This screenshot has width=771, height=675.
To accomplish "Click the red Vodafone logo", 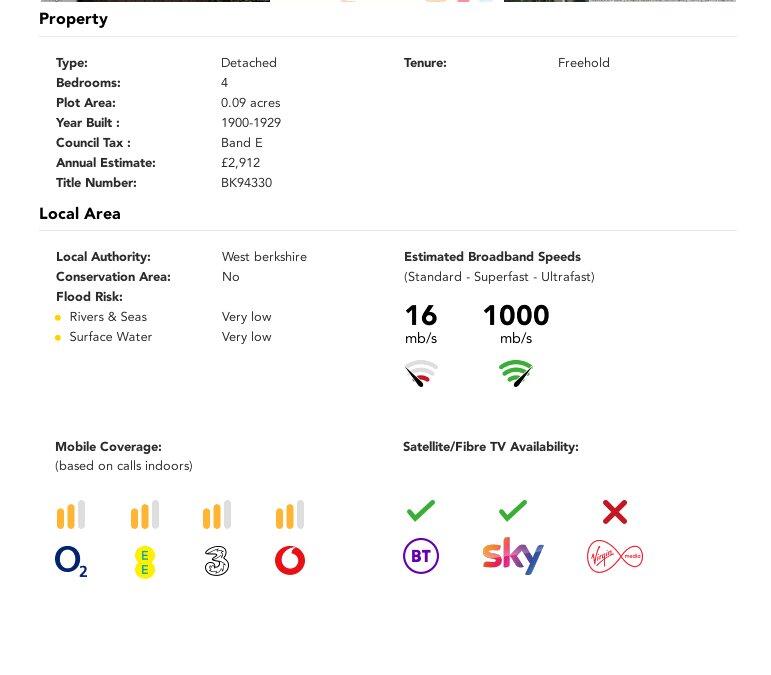I will click(290, 561).
